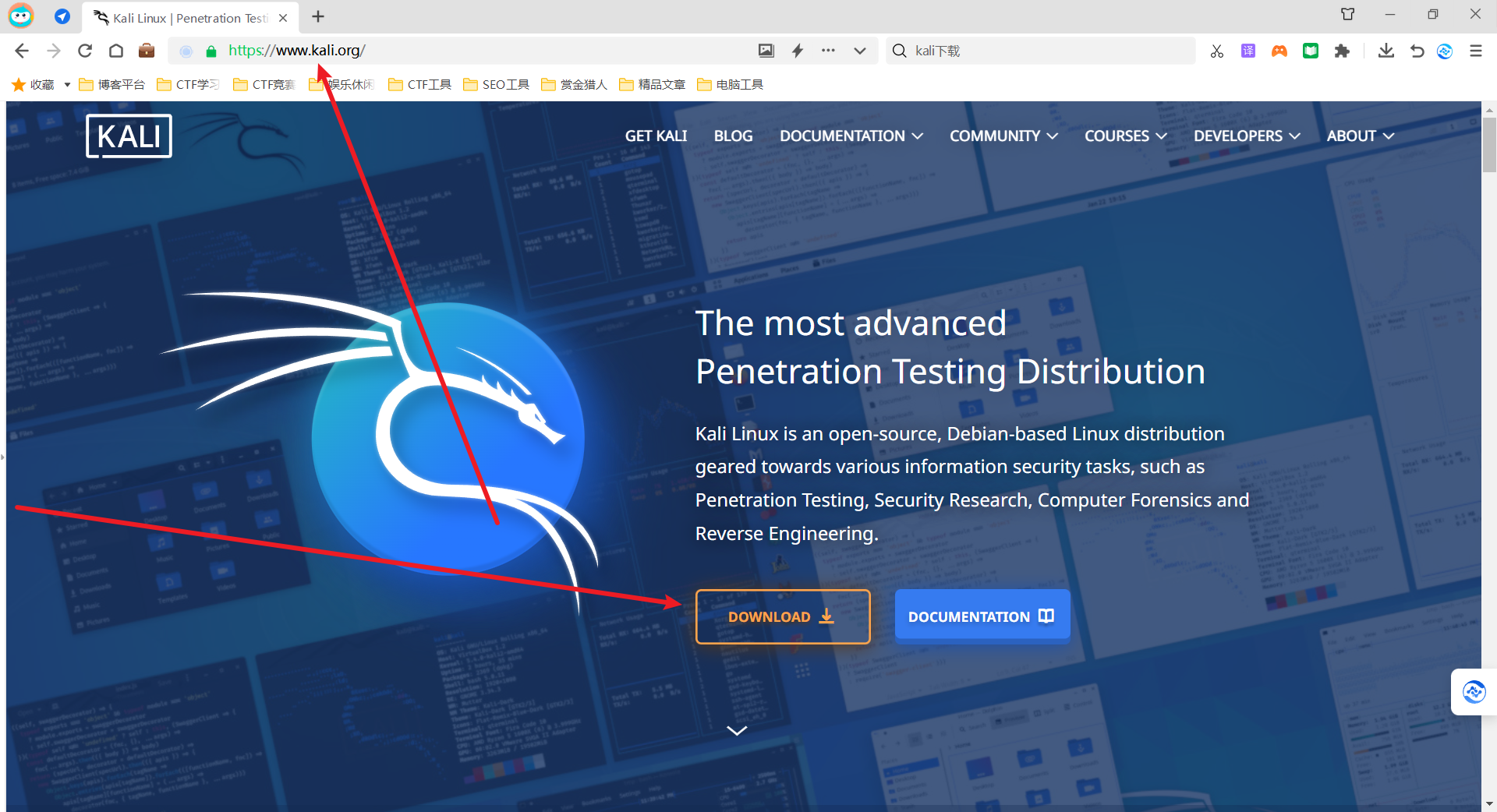
Task: Click the scrollbar down arrow
Action: click(x=1489, y=803)
